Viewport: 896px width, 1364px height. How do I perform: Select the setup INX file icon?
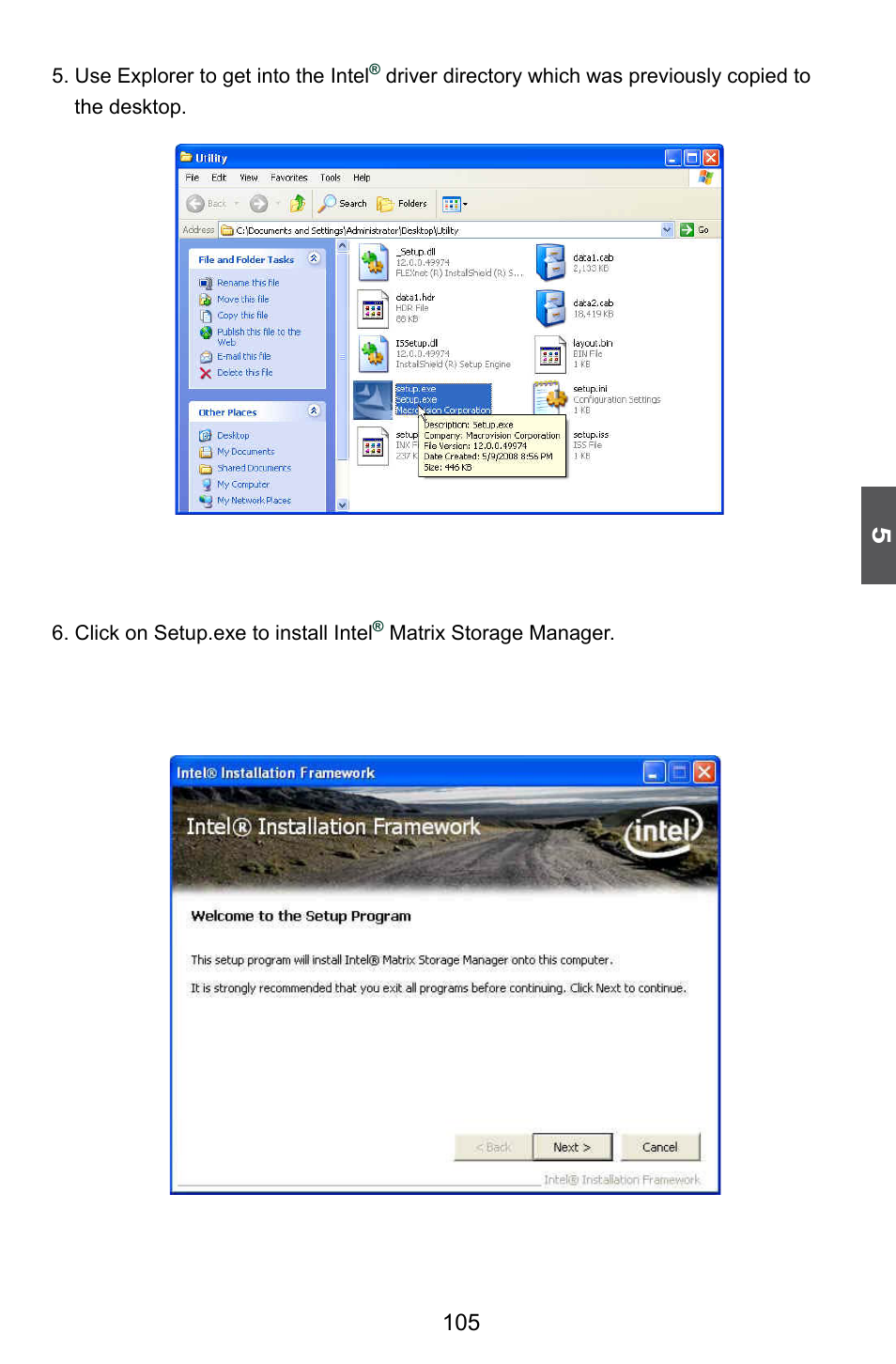click(374, 445)
